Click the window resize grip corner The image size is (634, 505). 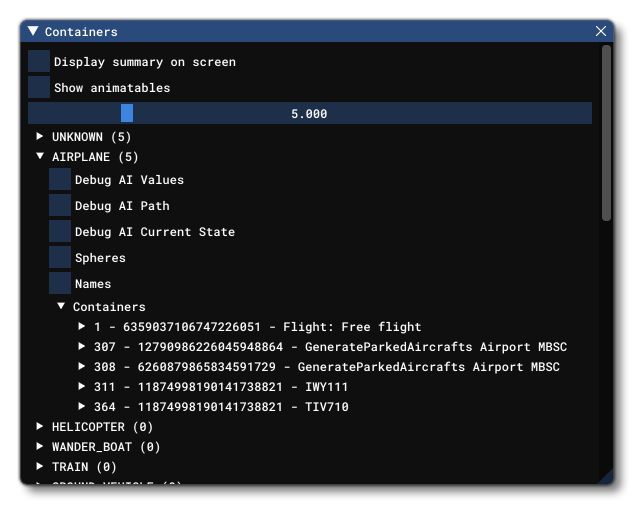tap(607, 477)
